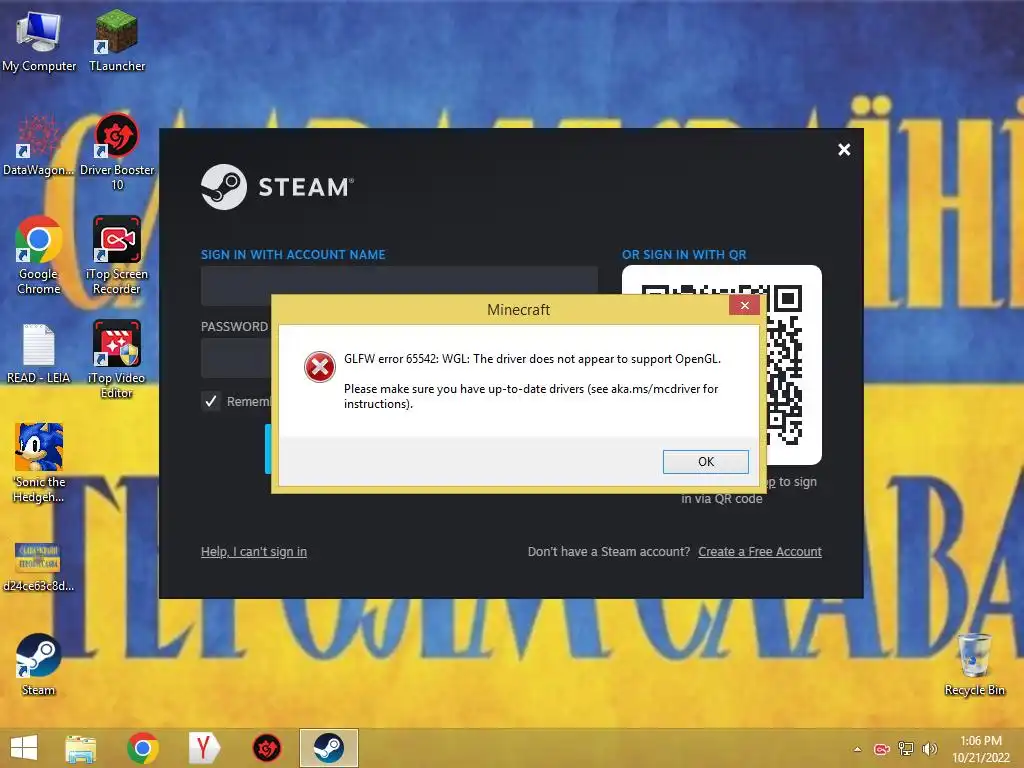Viewport: 1024px width, 768px height.
Task: Open network tray icon
Action: point(906,749)
